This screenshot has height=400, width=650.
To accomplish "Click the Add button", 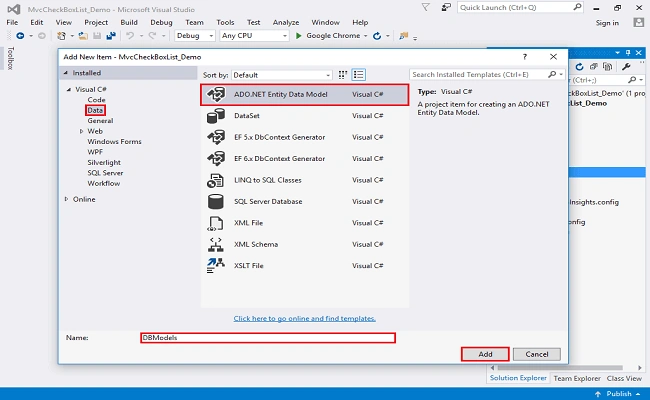I will coord(485,354).
